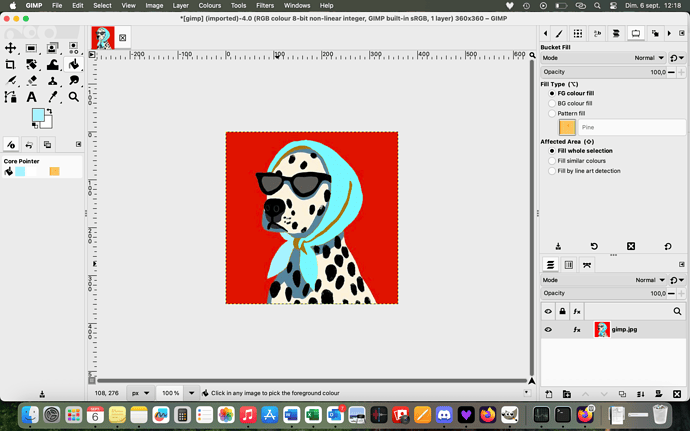Image resolution: width=690 pixels, height=431 pixels.
Task: Select the Paintbrush tool
Action: click(11, 81)
